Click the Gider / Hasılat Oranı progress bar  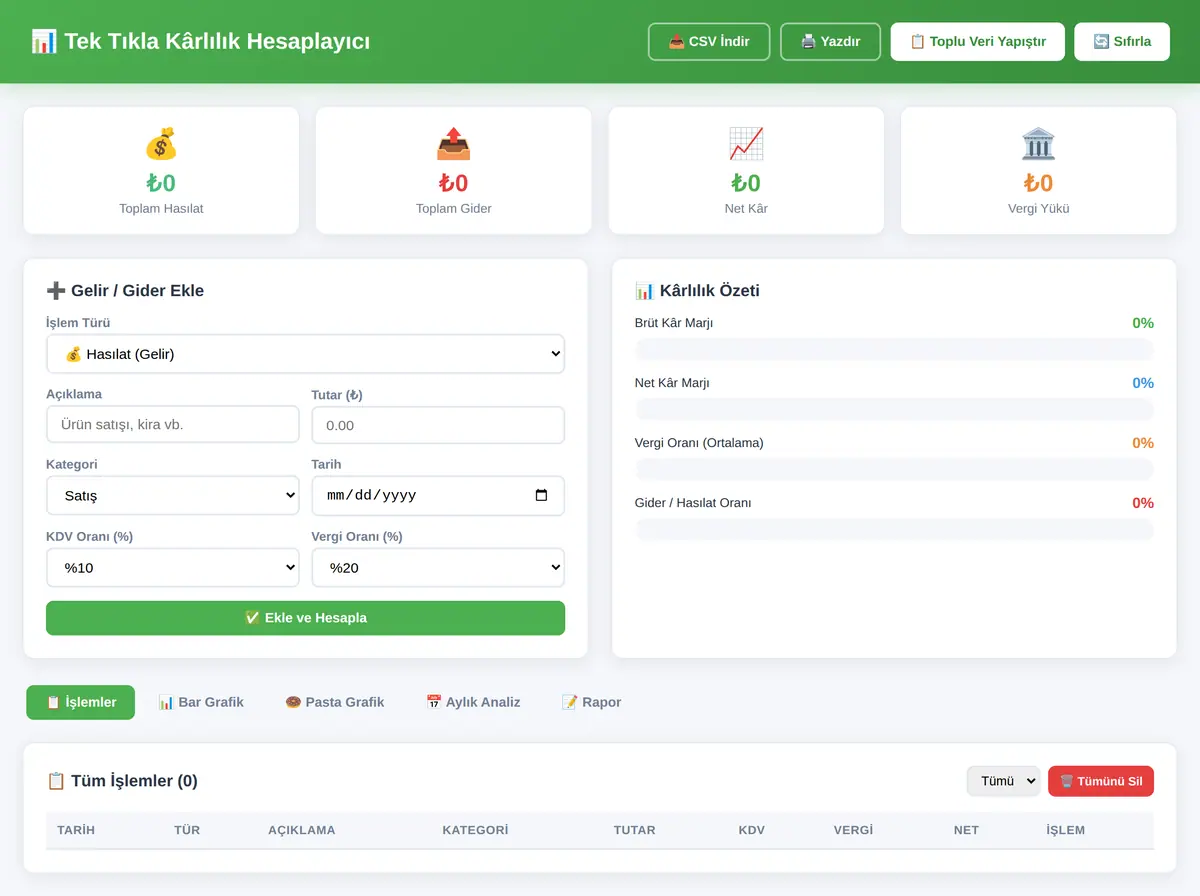tap(894, 529)
